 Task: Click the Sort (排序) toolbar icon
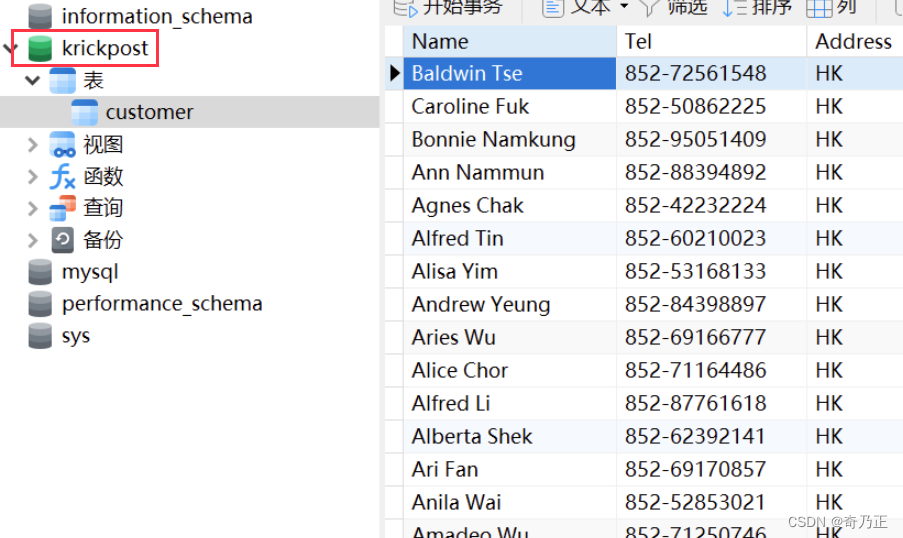(735, 8)
